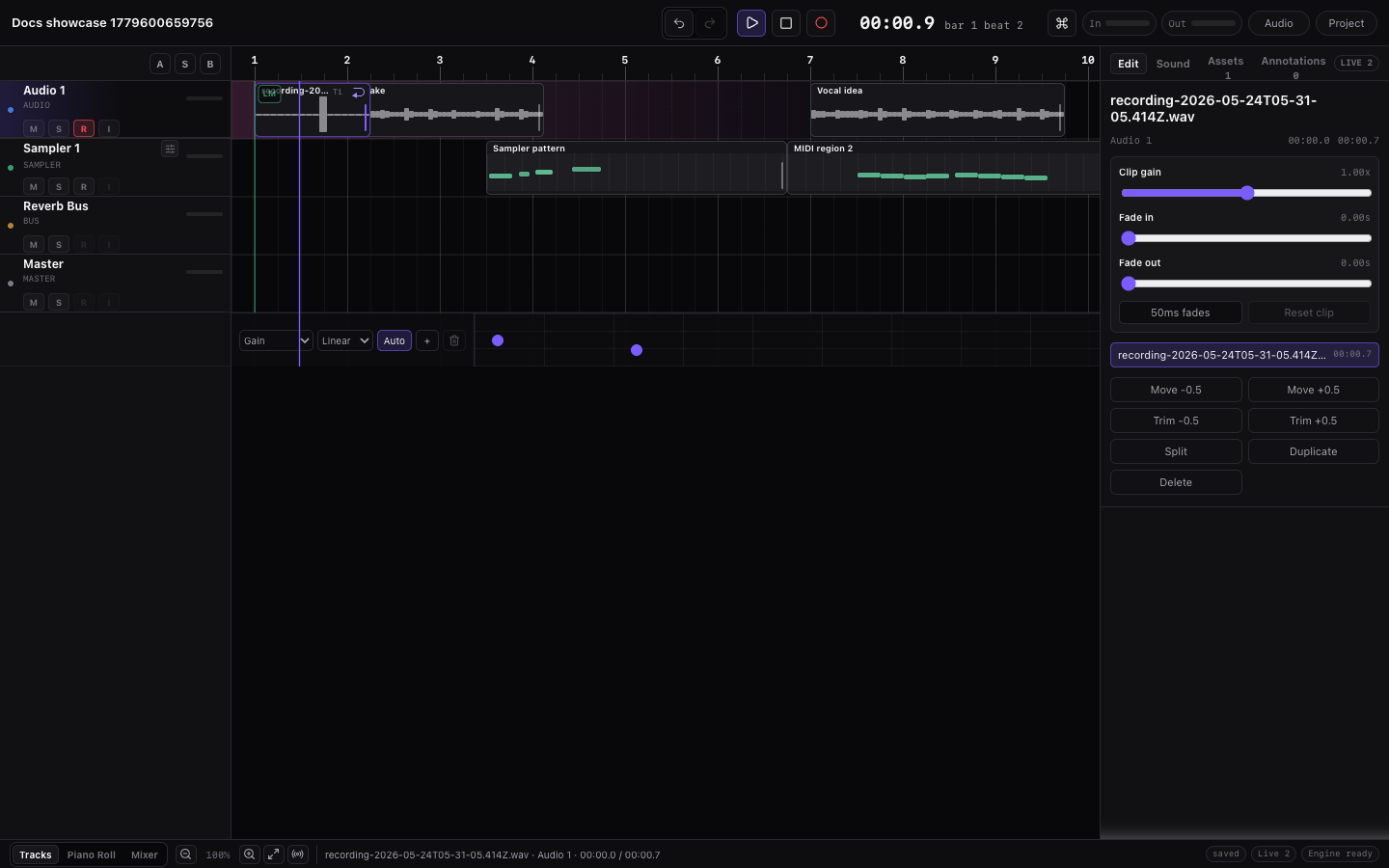
Task: Select the MIDI region 2 clip
Action: pyautogui.click(x=943, y=168)
